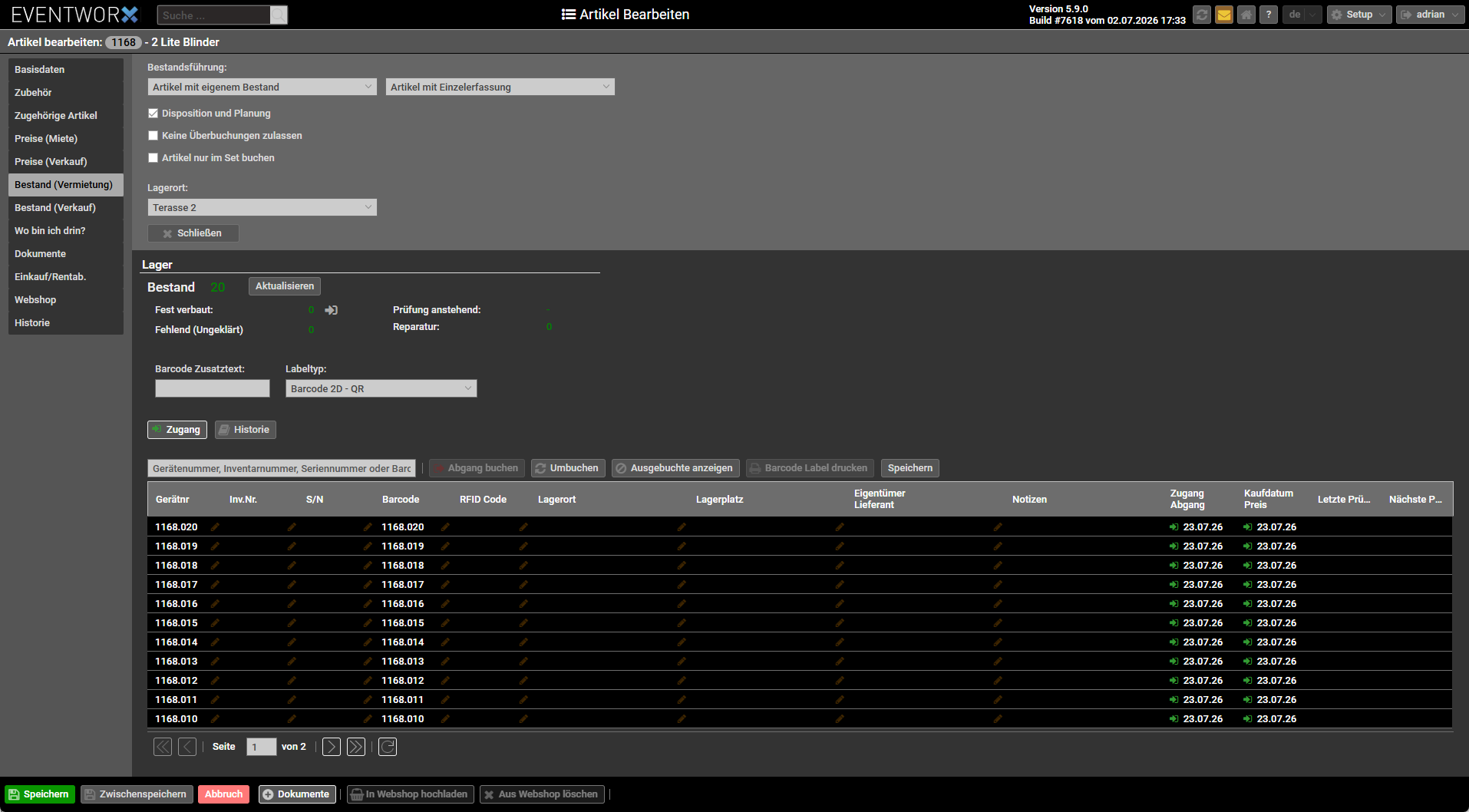
Task: Select Bestand (Verkauf) section
Action: [66, 208]
